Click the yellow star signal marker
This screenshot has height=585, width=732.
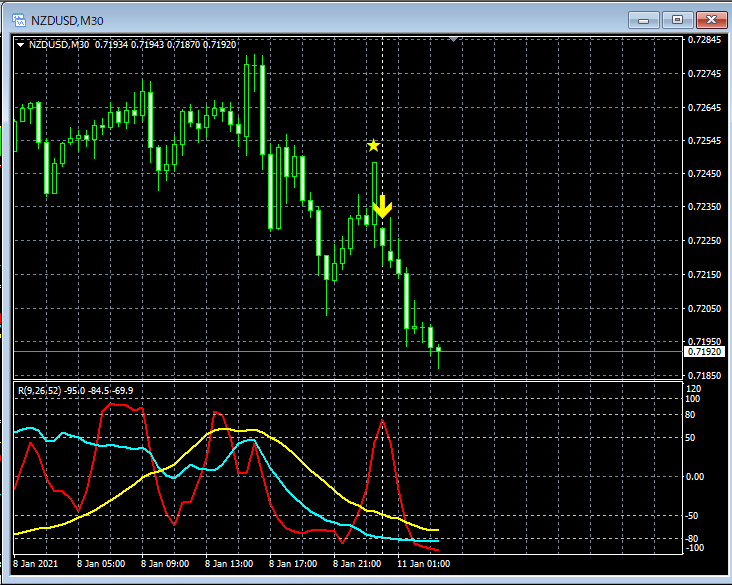pyautogui.click(x=374, y=146)
